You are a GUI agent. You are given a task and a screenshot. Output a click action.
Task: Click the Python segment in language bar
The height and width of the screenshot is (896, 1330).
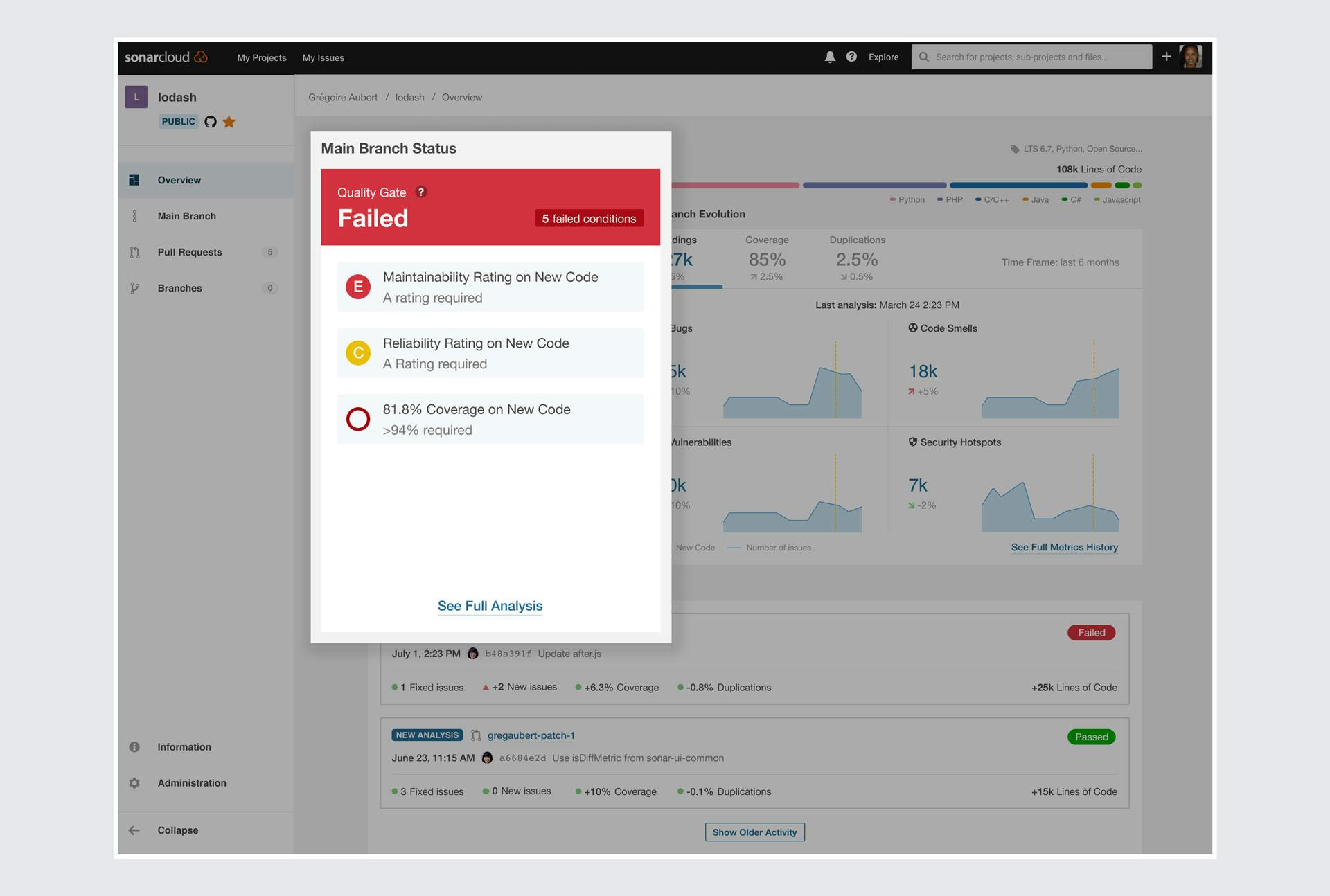coord(735,186)
